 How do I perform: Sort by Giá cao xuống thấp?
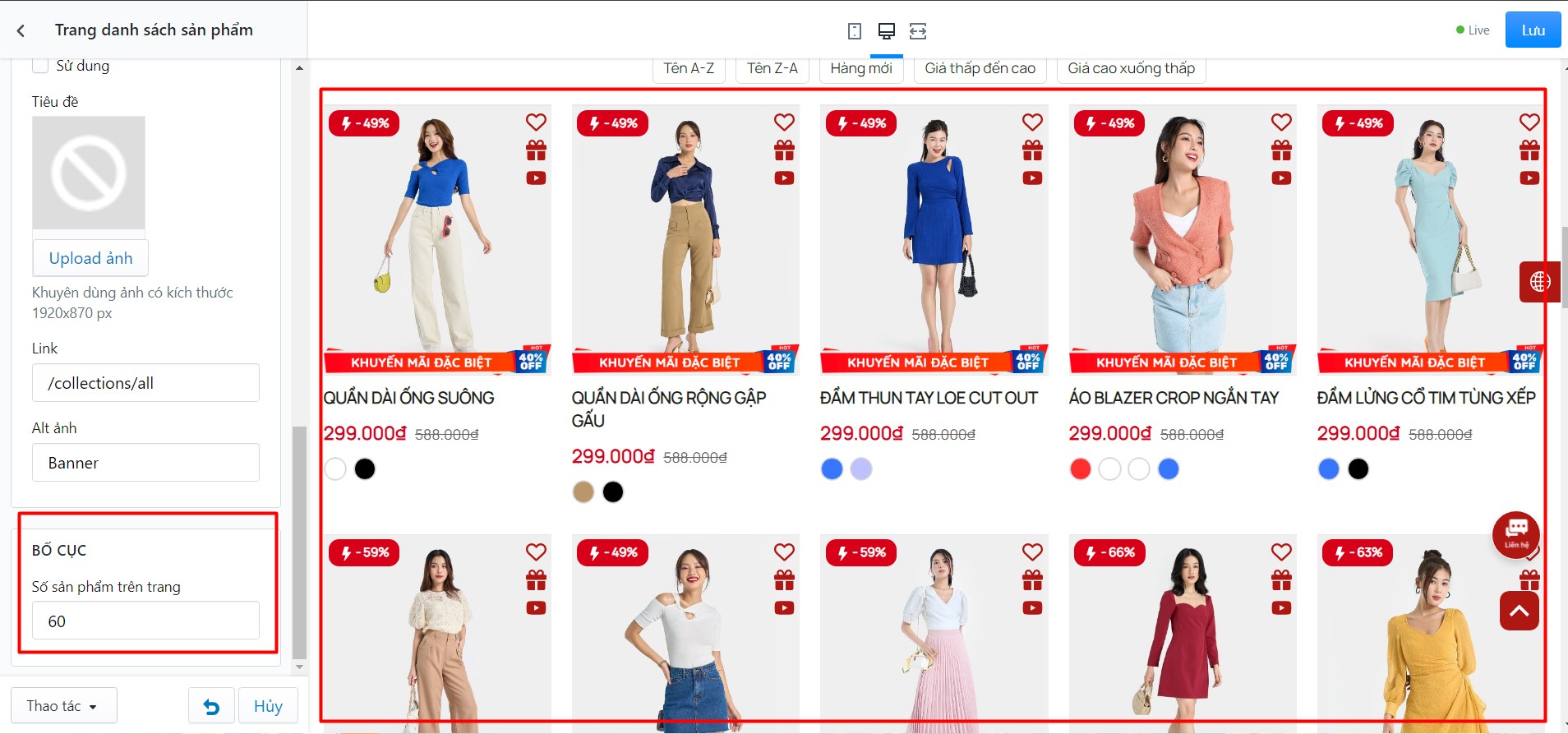(1132, 69)
